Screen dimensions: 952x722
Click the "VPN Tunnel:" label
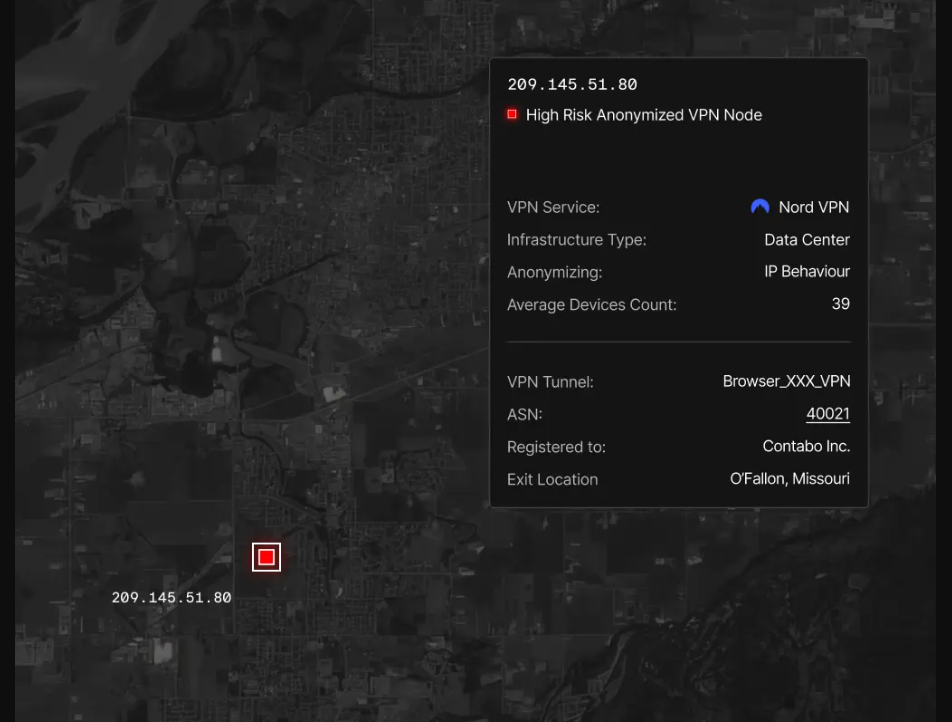click(550, 382)
